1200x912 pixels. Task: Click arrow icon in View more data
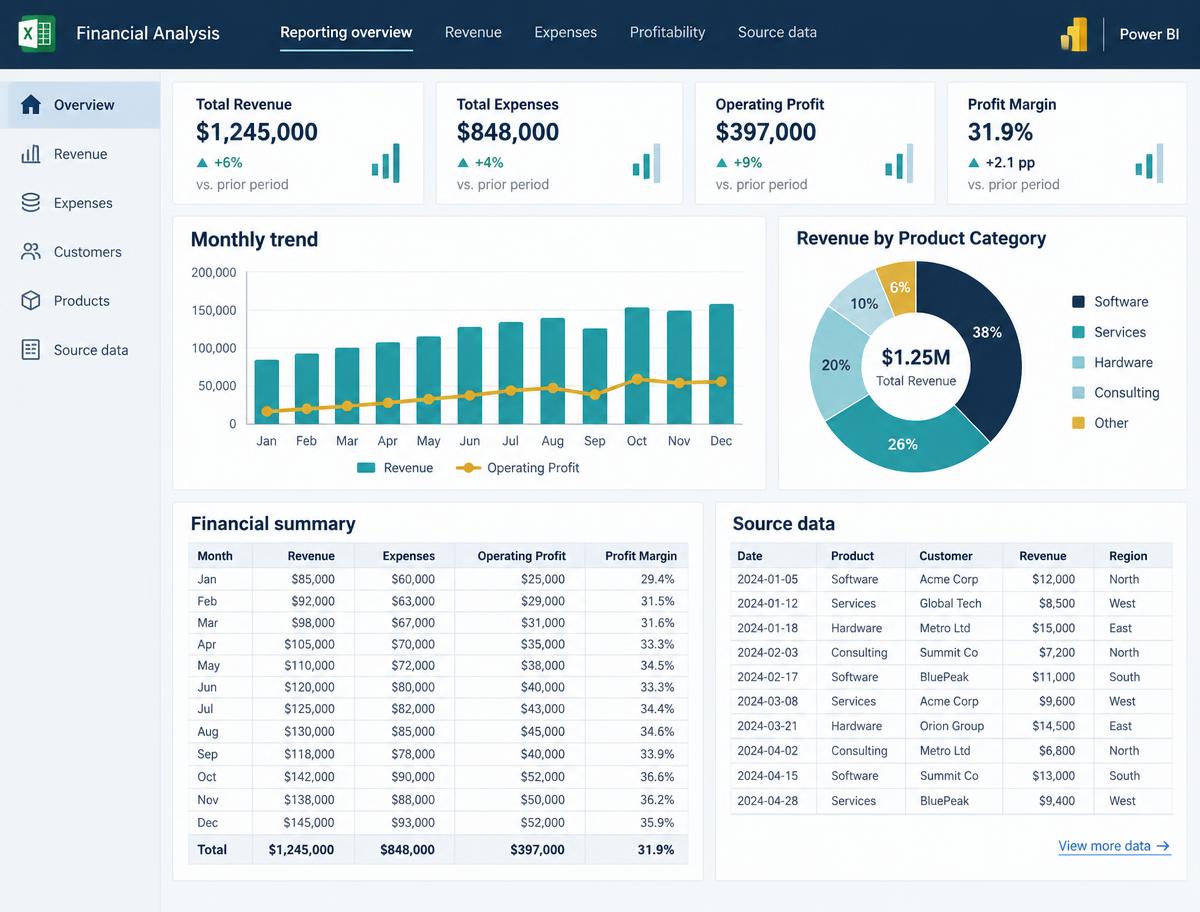(x=1163, y=846)
